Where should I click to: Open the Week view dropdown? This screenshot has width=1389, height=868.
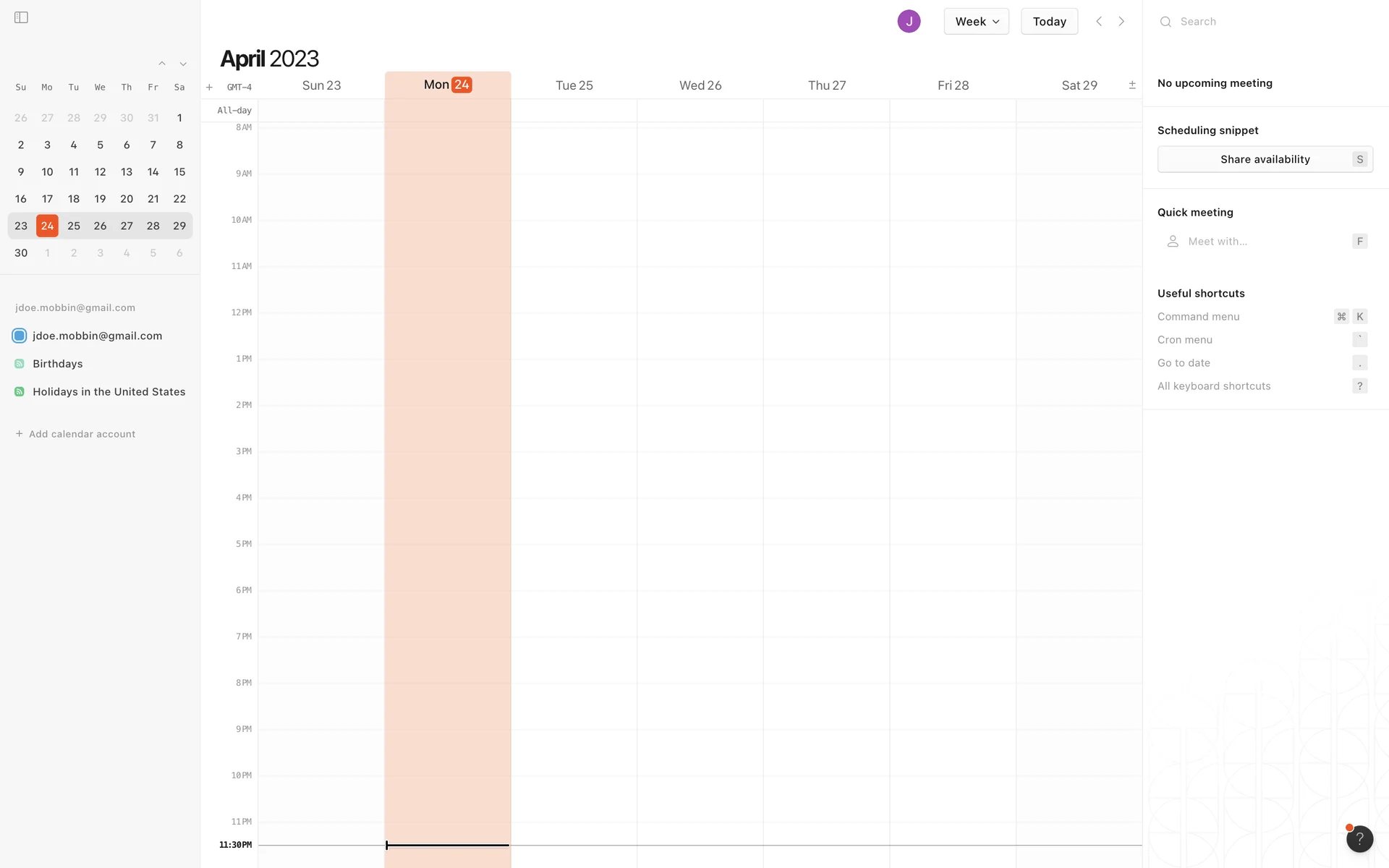pos(976,22)
